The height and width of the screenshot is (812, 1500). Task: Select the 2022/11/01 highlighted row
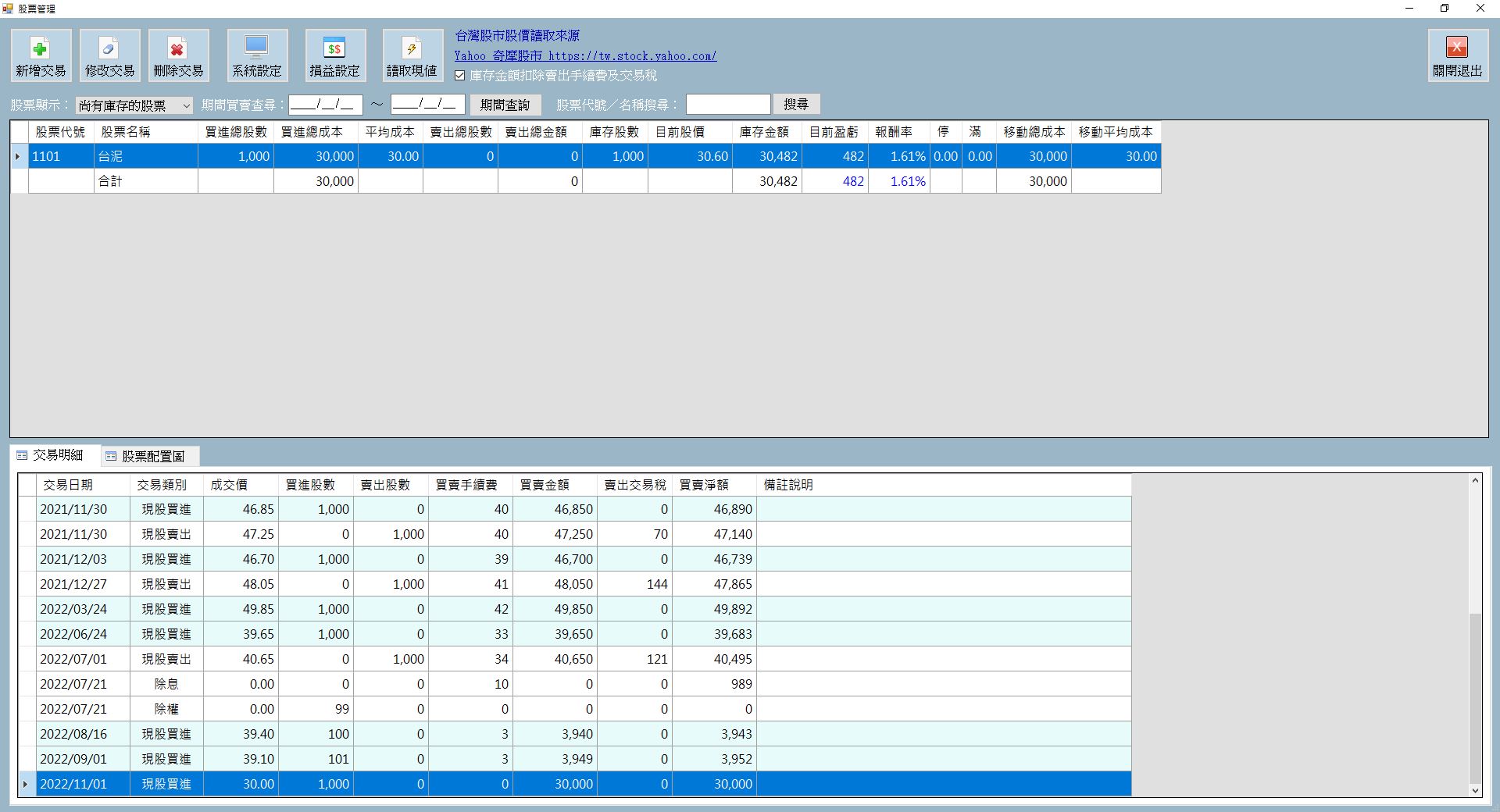point(575,784)
